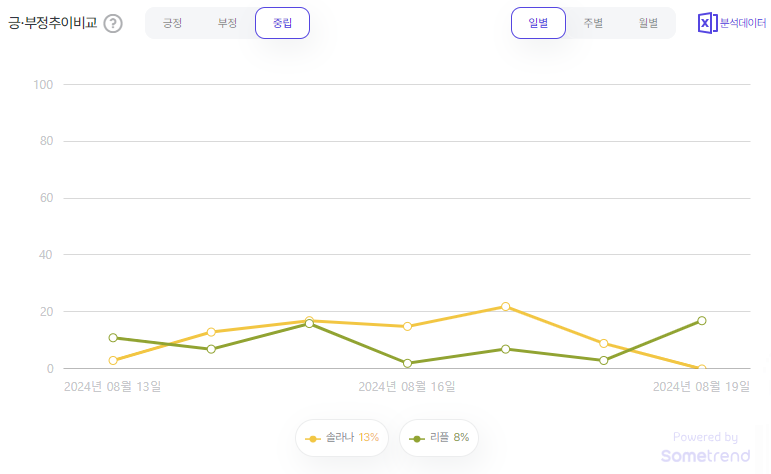771x474 pixels.
Task: Switch to the 부정 sentiment tab
Action: point(228,23)
